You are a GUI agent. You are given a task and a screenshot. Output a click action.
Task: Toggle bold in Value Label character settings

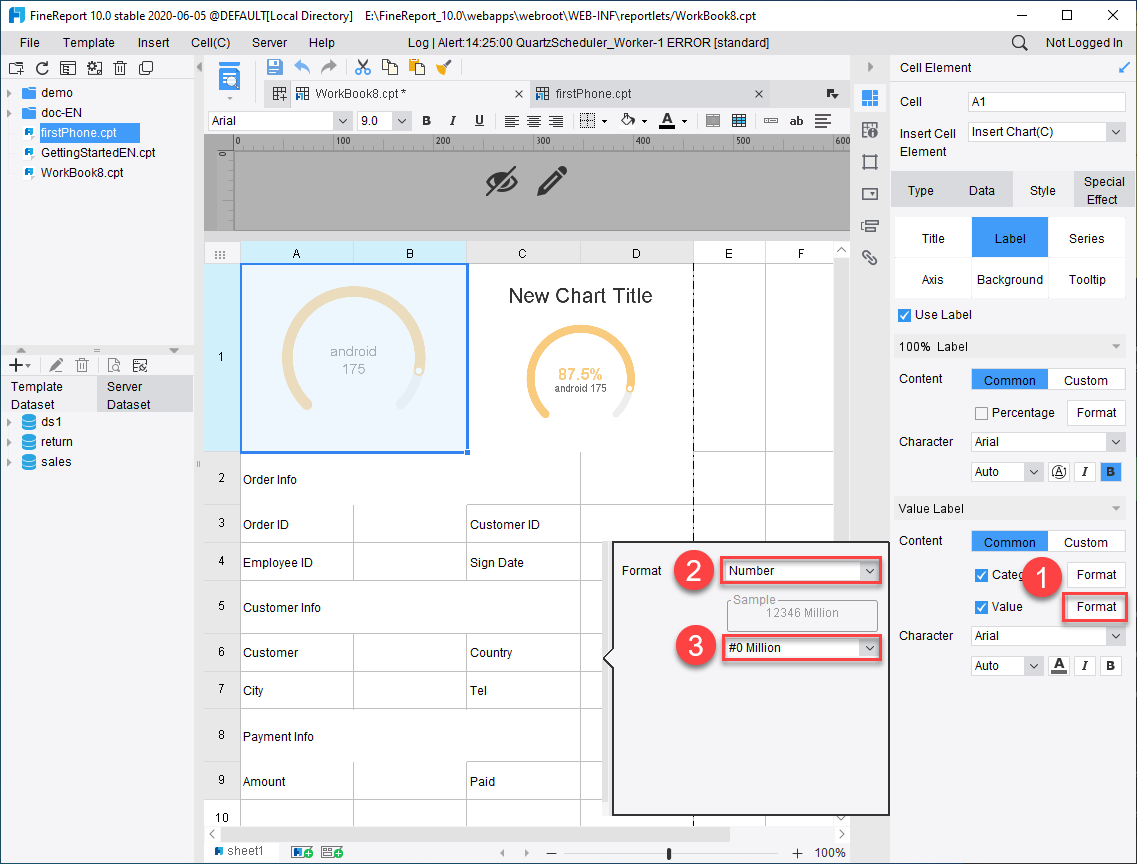click(1110, 666)
